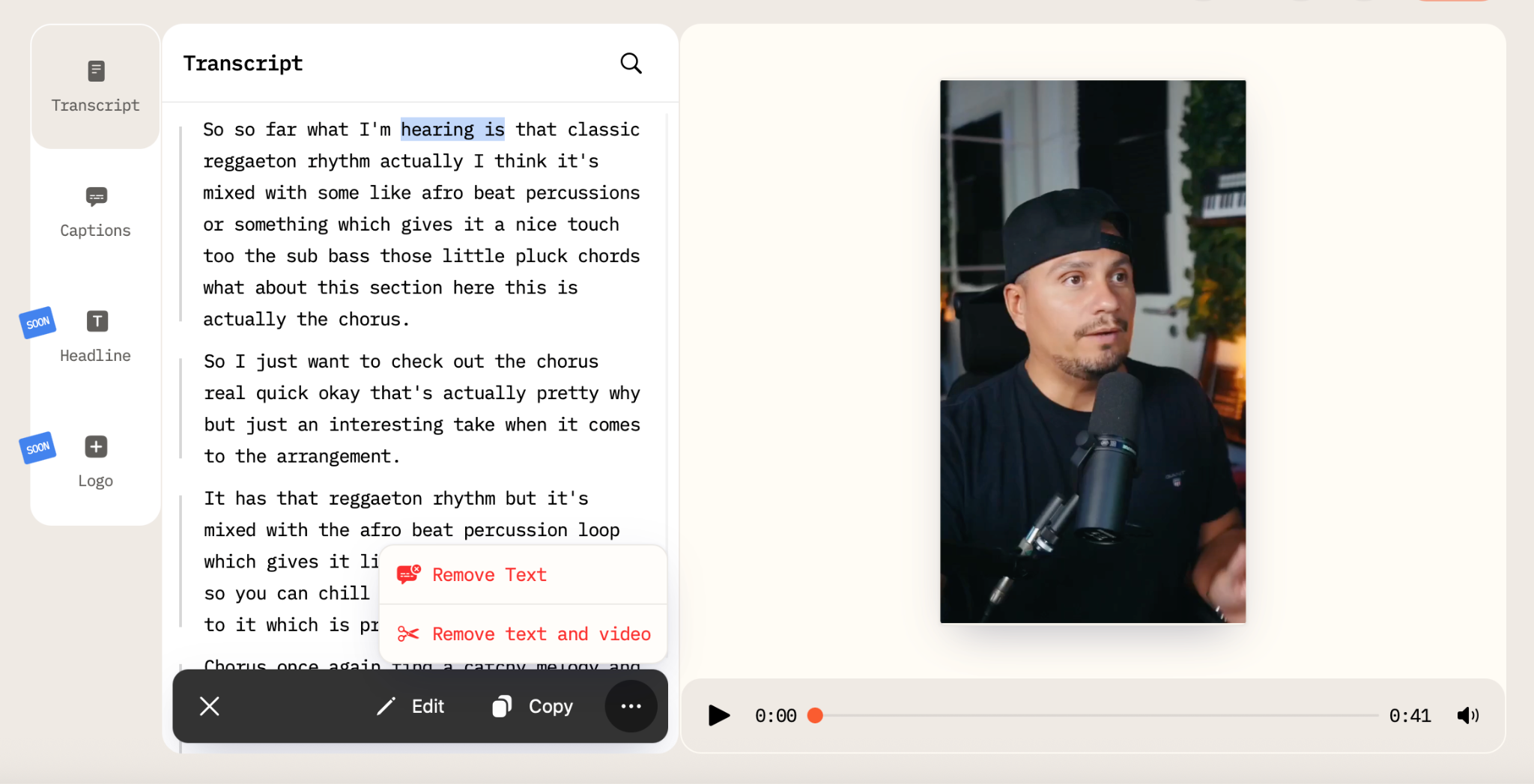Open the Captions sidebar panel
The width and height of the screenshot is (1534, 784).
pos(95,213)
